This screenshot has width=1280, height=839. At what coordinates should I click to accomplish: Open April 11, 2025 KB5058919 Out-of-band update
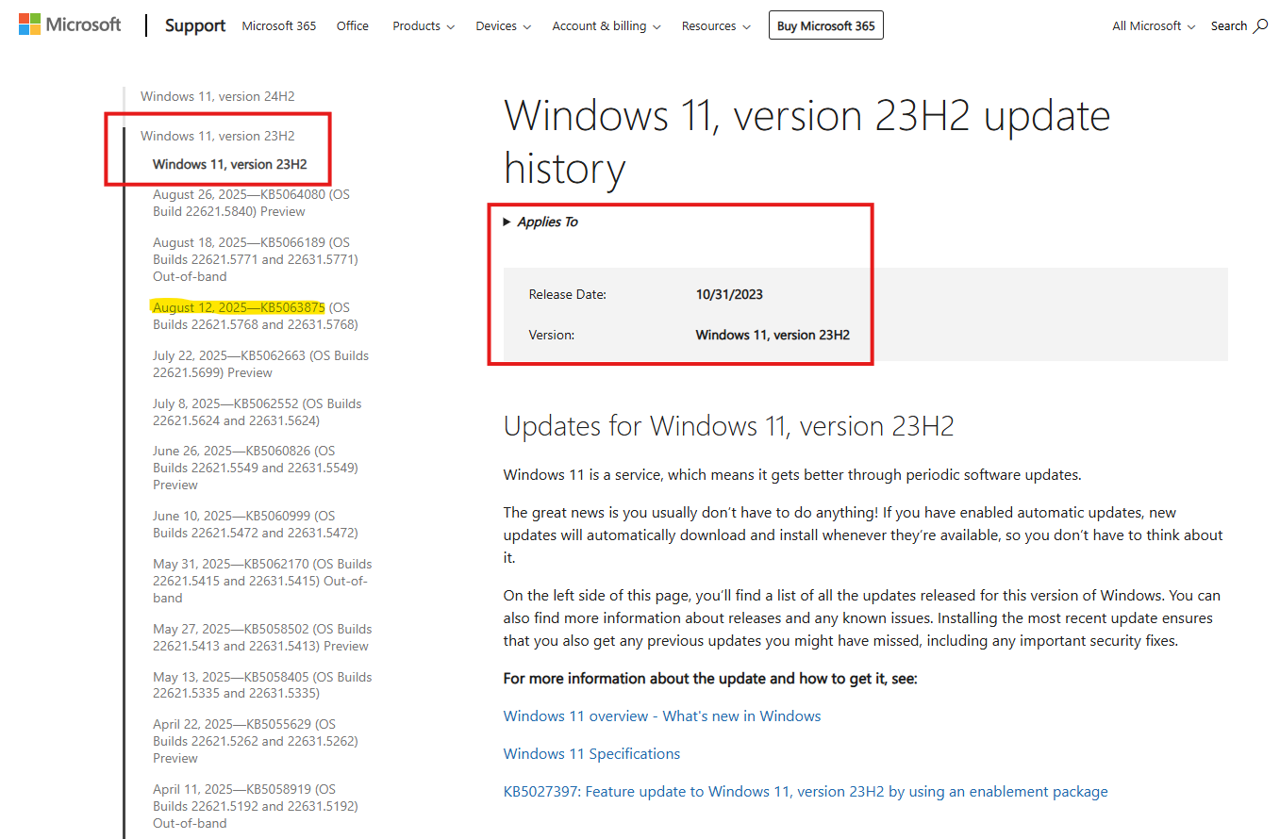255,806
